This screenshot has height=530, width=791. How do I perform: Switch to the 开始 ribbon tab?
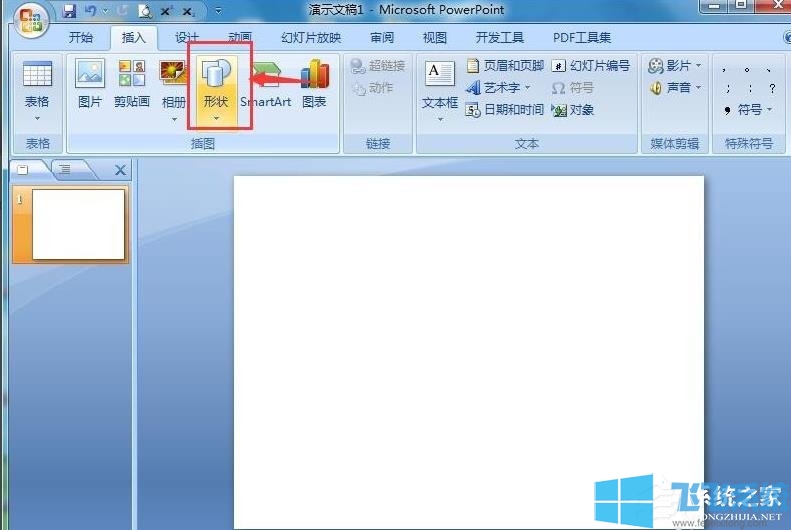point(81,38)
